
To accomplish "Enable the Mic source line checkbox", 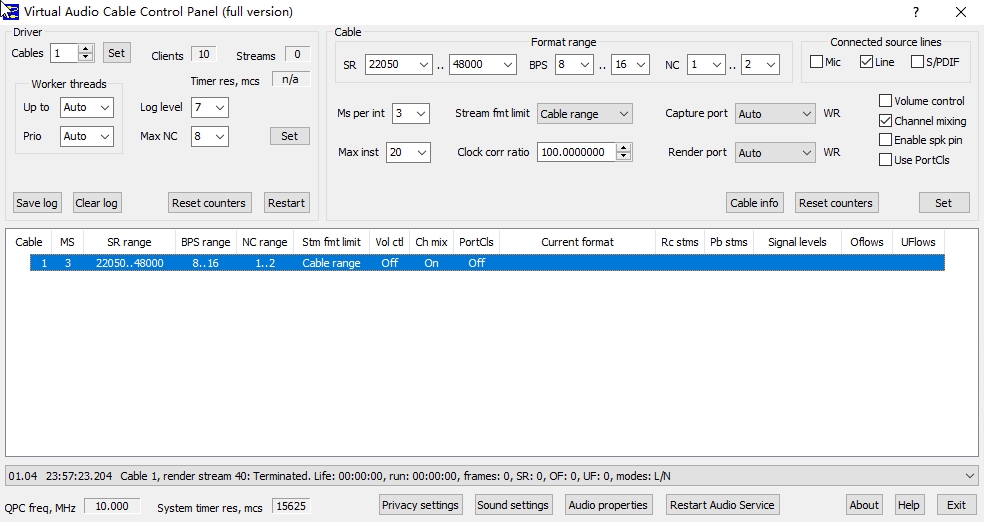I will coord(817,62).
